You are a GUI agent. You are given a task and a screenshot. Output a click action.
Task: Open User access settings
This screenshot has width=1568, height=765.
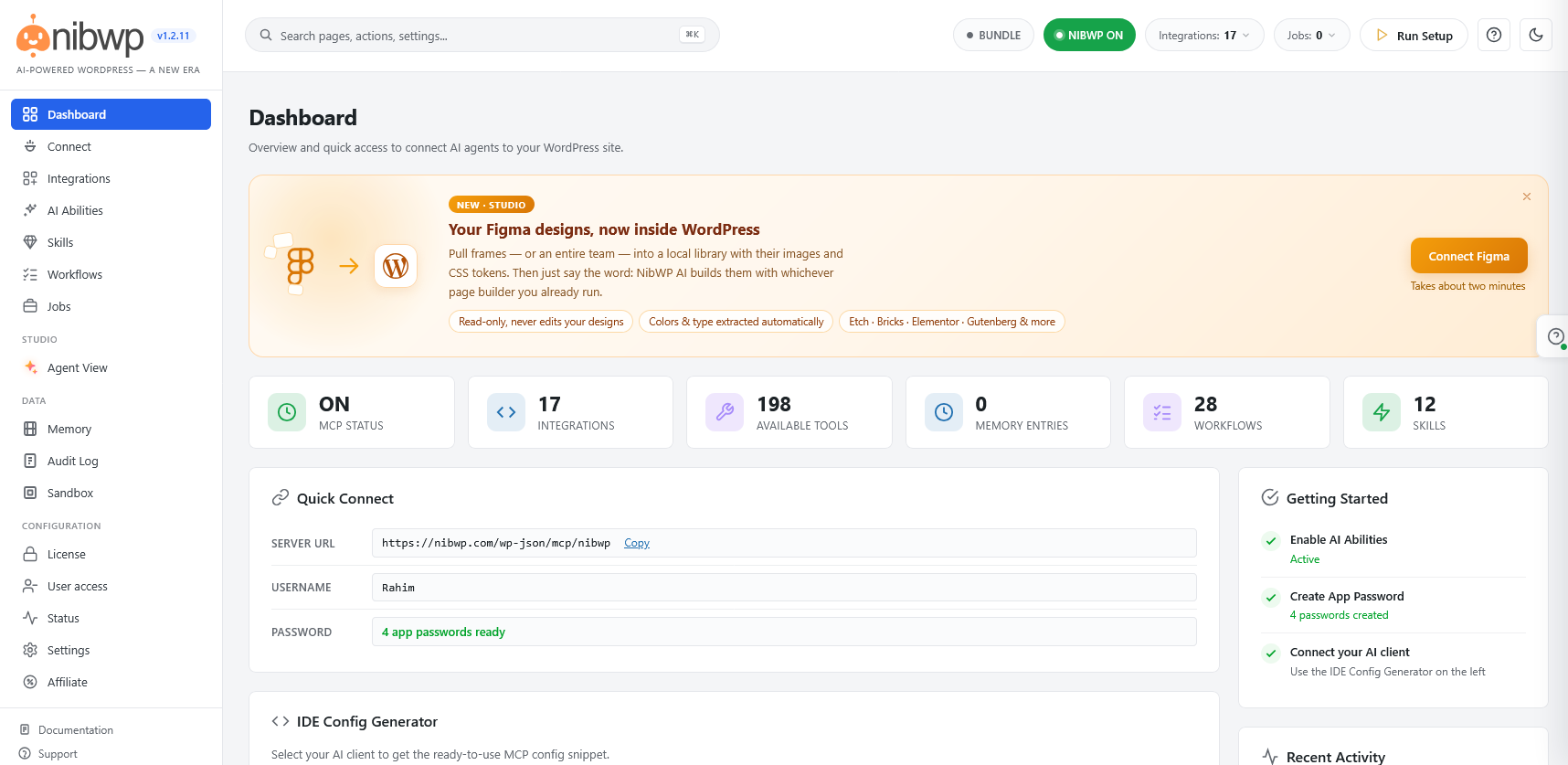tap(111, 586)
